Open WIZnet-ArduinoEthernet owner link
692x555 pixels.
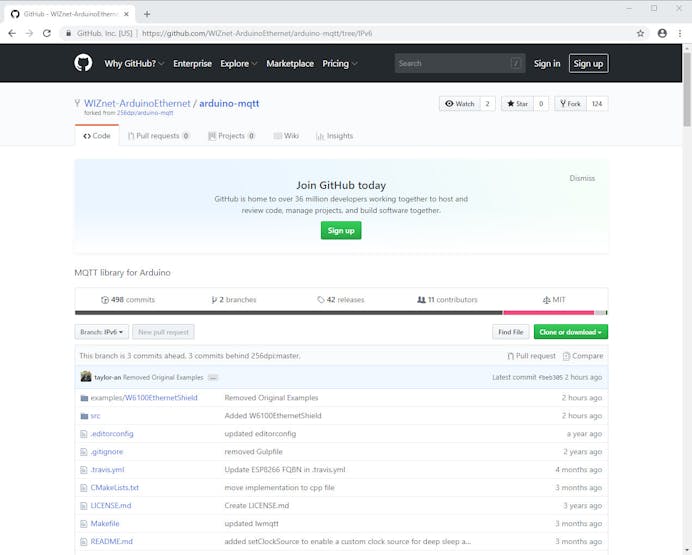click(137, 103)
